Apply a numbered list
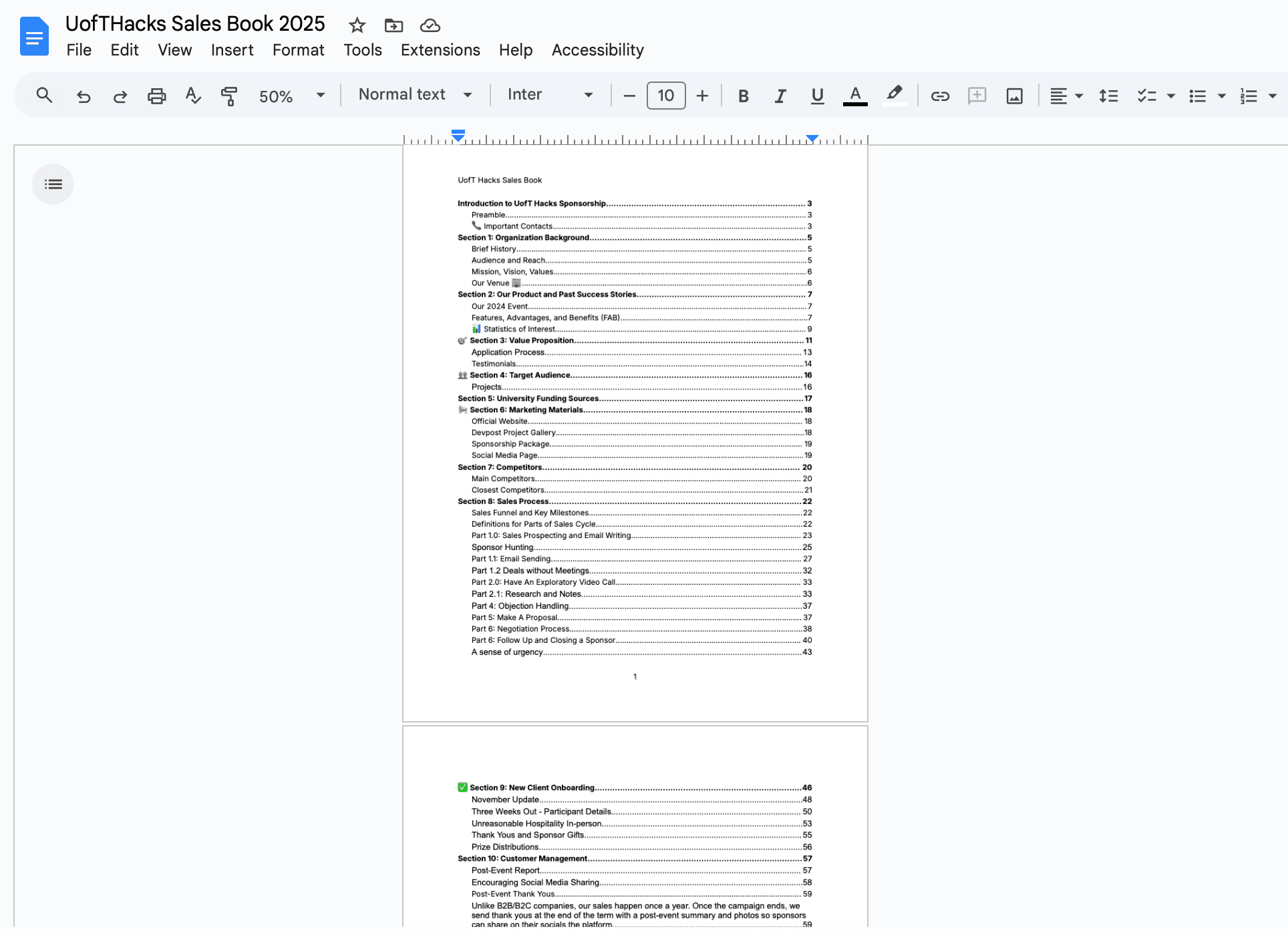The width and height of the screenshot is (1288, 929). click(1248, 96)
